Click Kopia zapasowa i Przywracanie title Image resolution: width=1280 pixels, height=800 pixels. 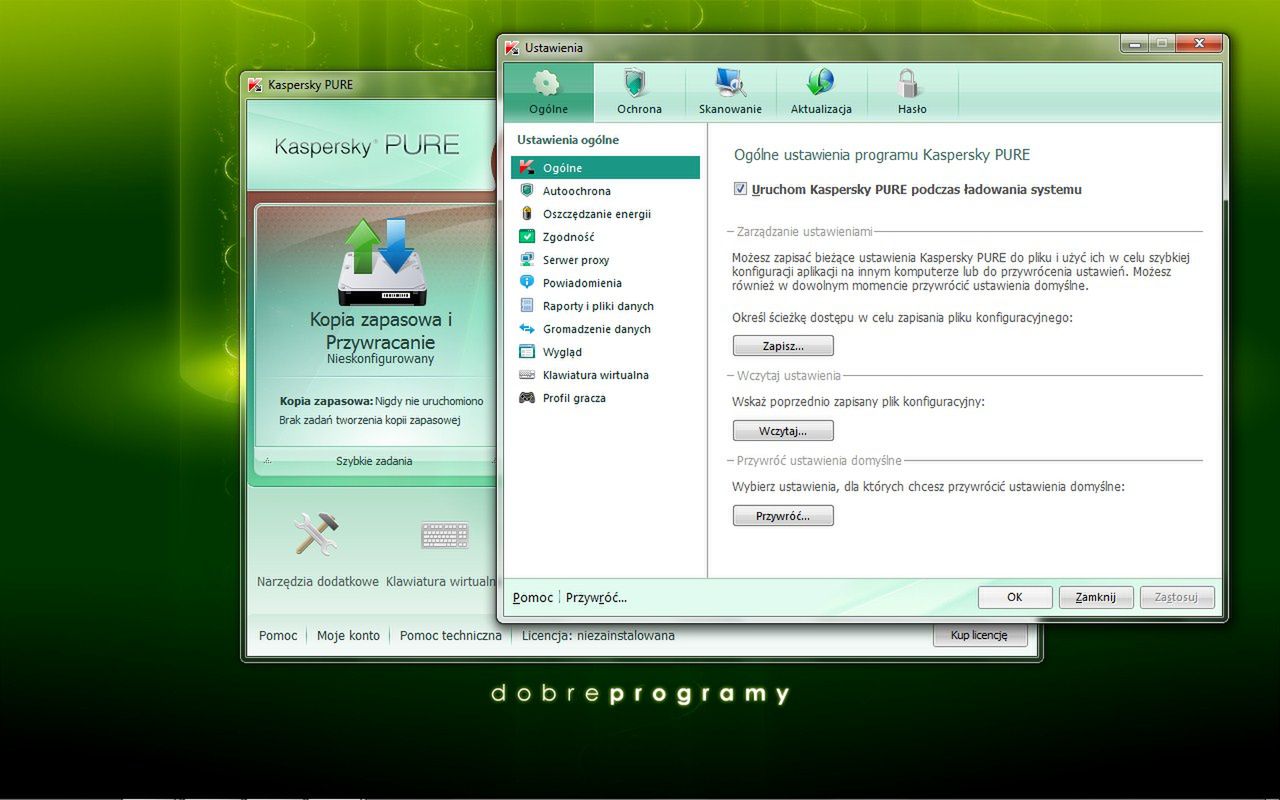[x=381, y=331]
